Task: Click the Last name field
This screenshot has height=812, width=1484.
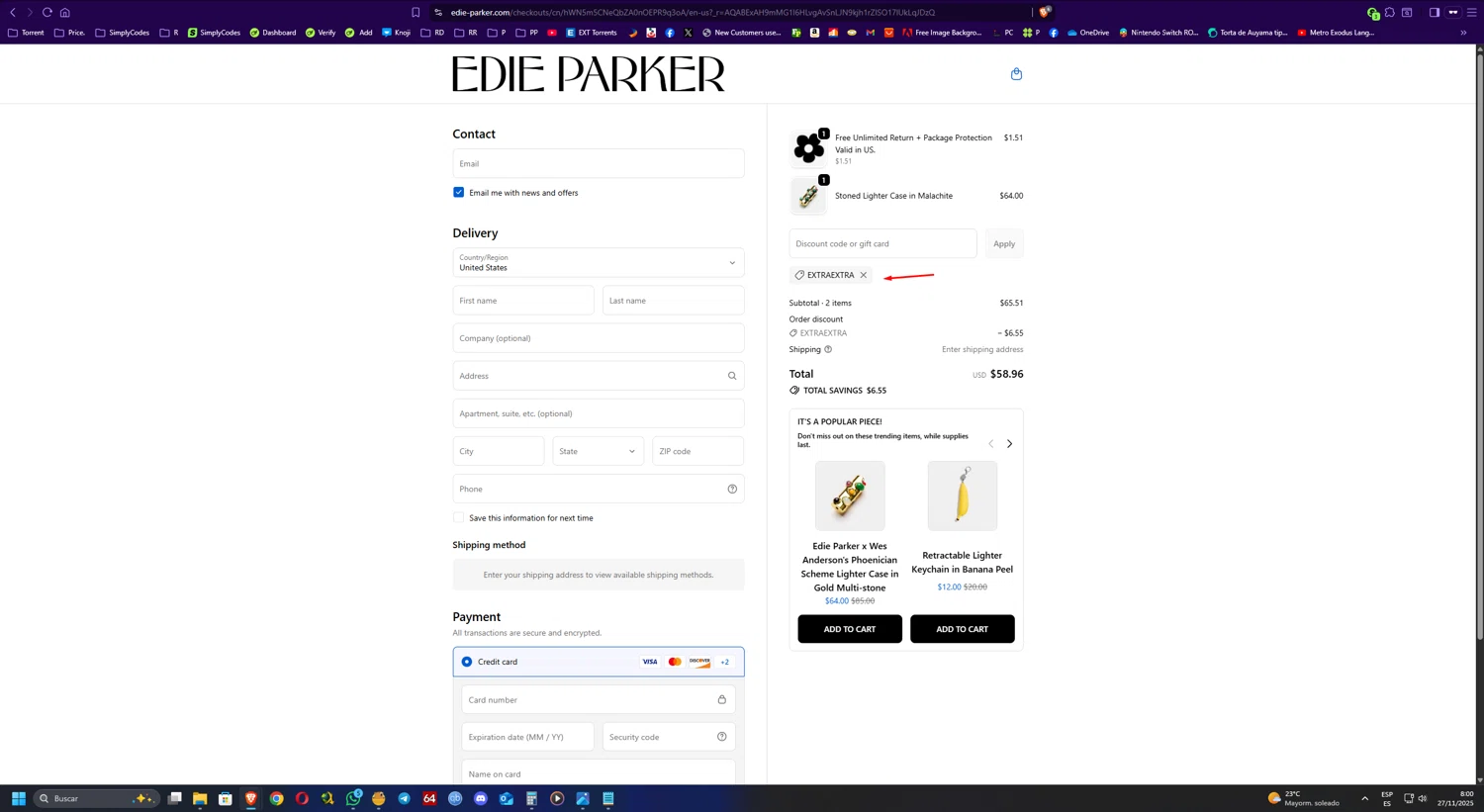Action: tap(674, 300)
